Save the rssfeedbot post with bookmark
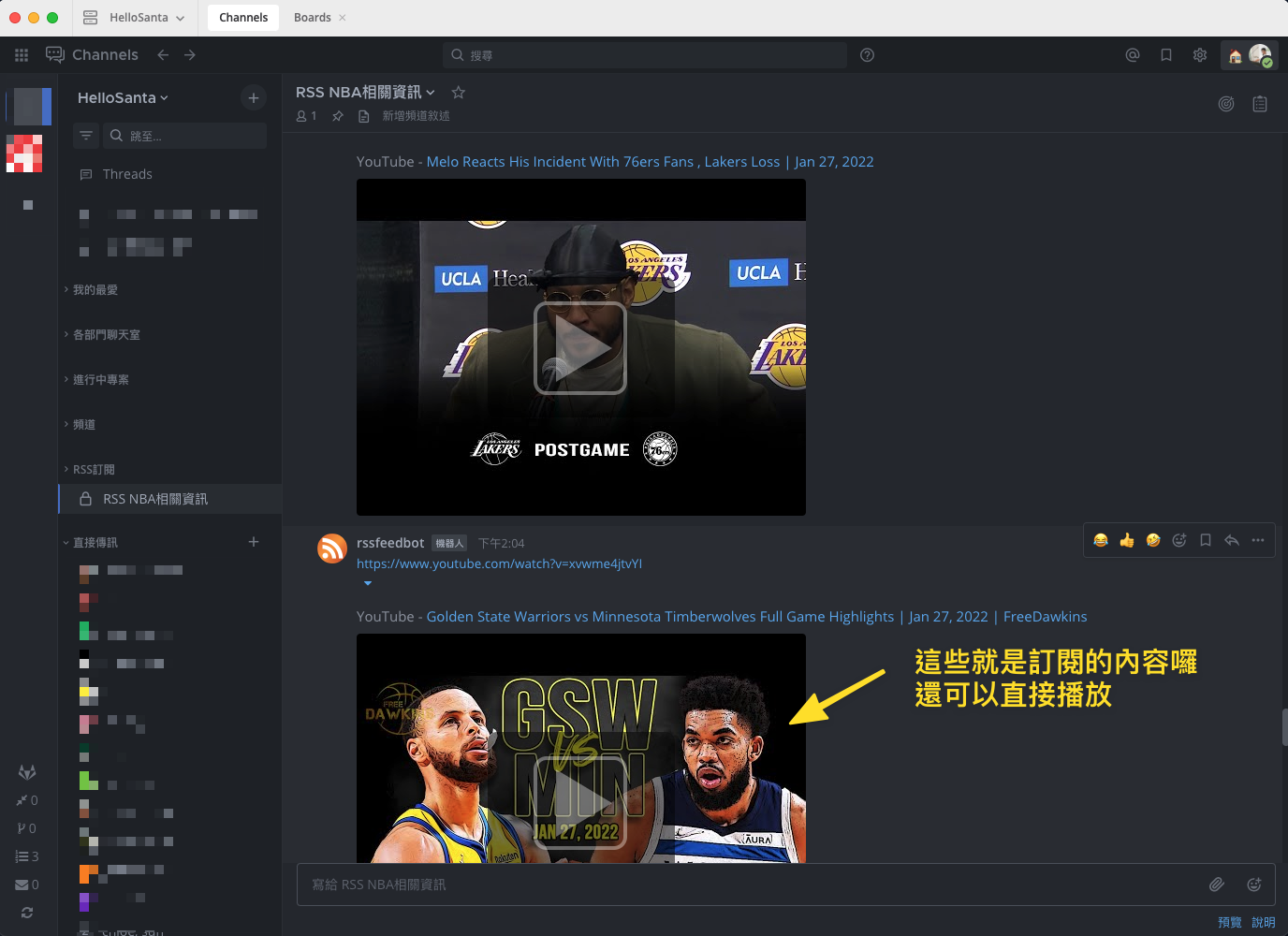Image resolution: width=1288 pixels, height=936 pixels. click(1206, 540)
